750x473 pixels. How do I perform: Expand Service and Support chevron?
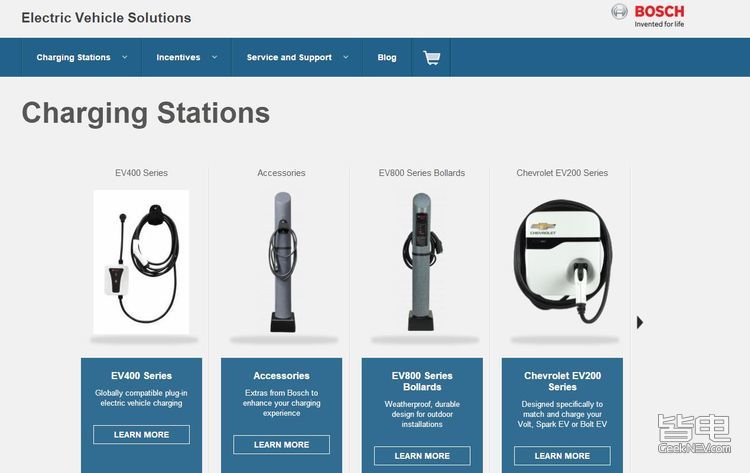346,57
